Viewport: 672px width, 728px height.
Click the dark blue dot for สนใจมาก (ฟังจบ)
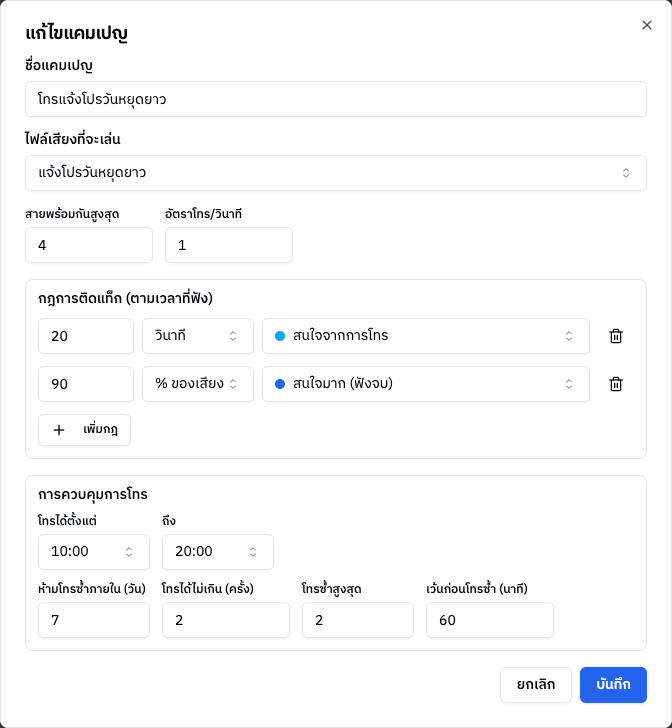point(280,384)
